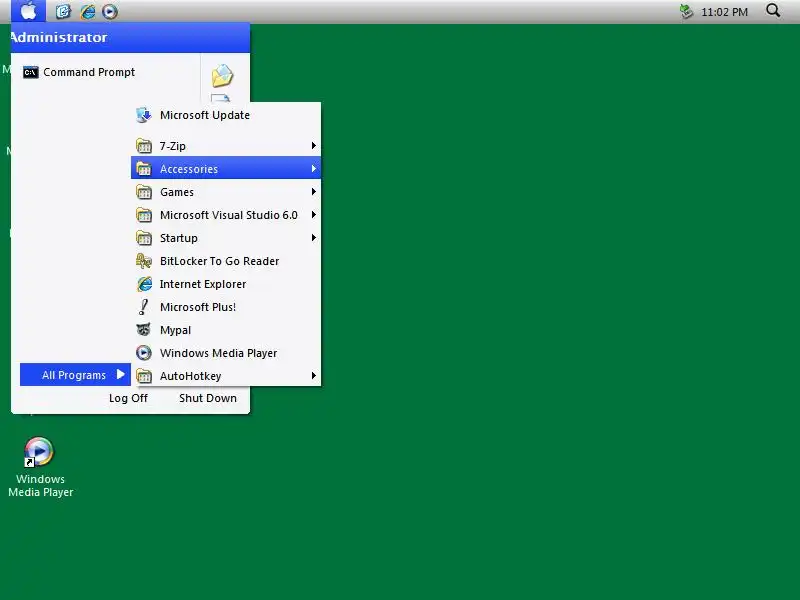Click the 7-Zip folder icon
This screenshot has height=600, width=800.
coord(144,146)
